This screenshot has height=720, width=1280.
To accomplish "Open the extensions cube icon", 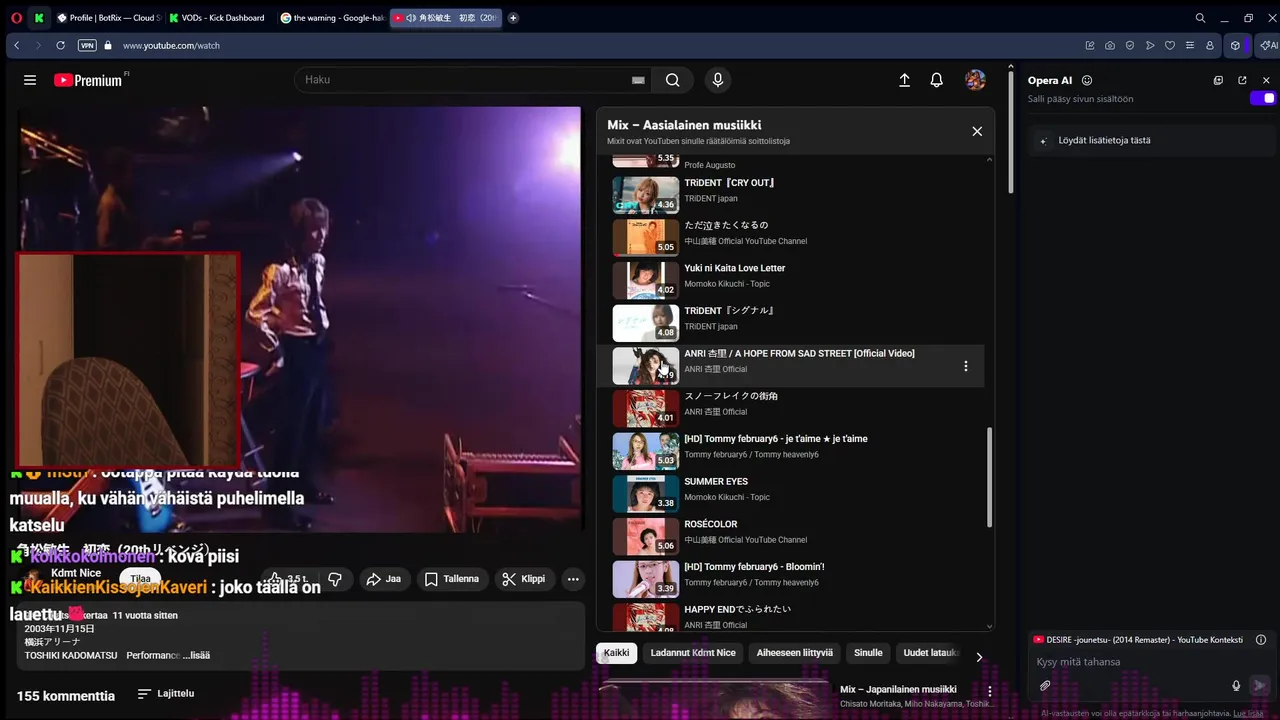I will 1235,45.
